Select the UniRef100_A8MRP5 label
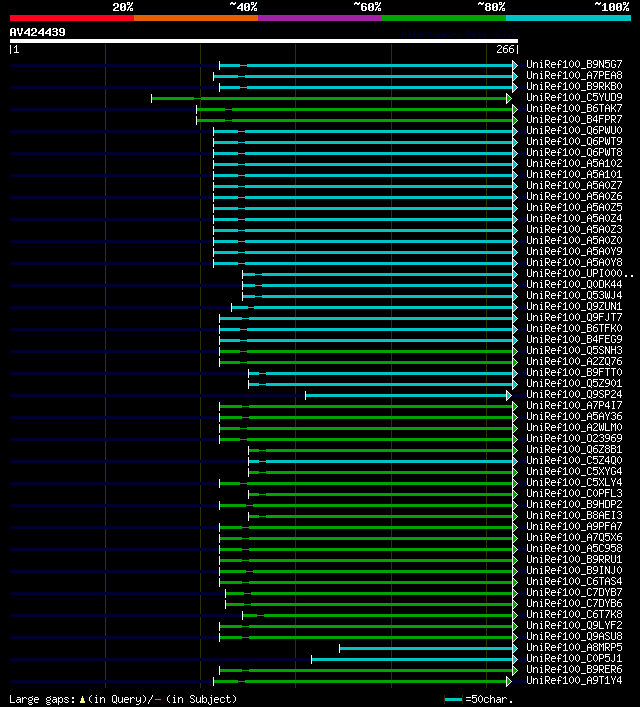 [x=574, y=647]
